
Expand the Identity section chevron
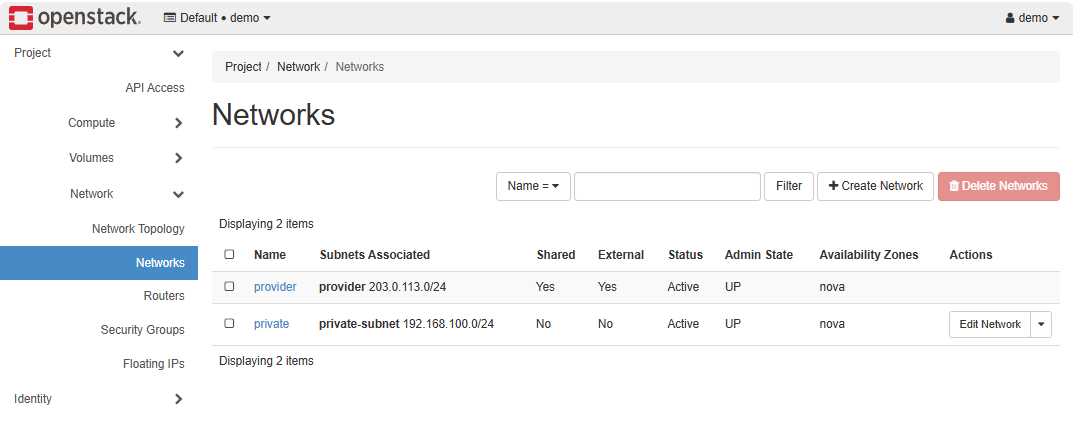tap(178, 399)
